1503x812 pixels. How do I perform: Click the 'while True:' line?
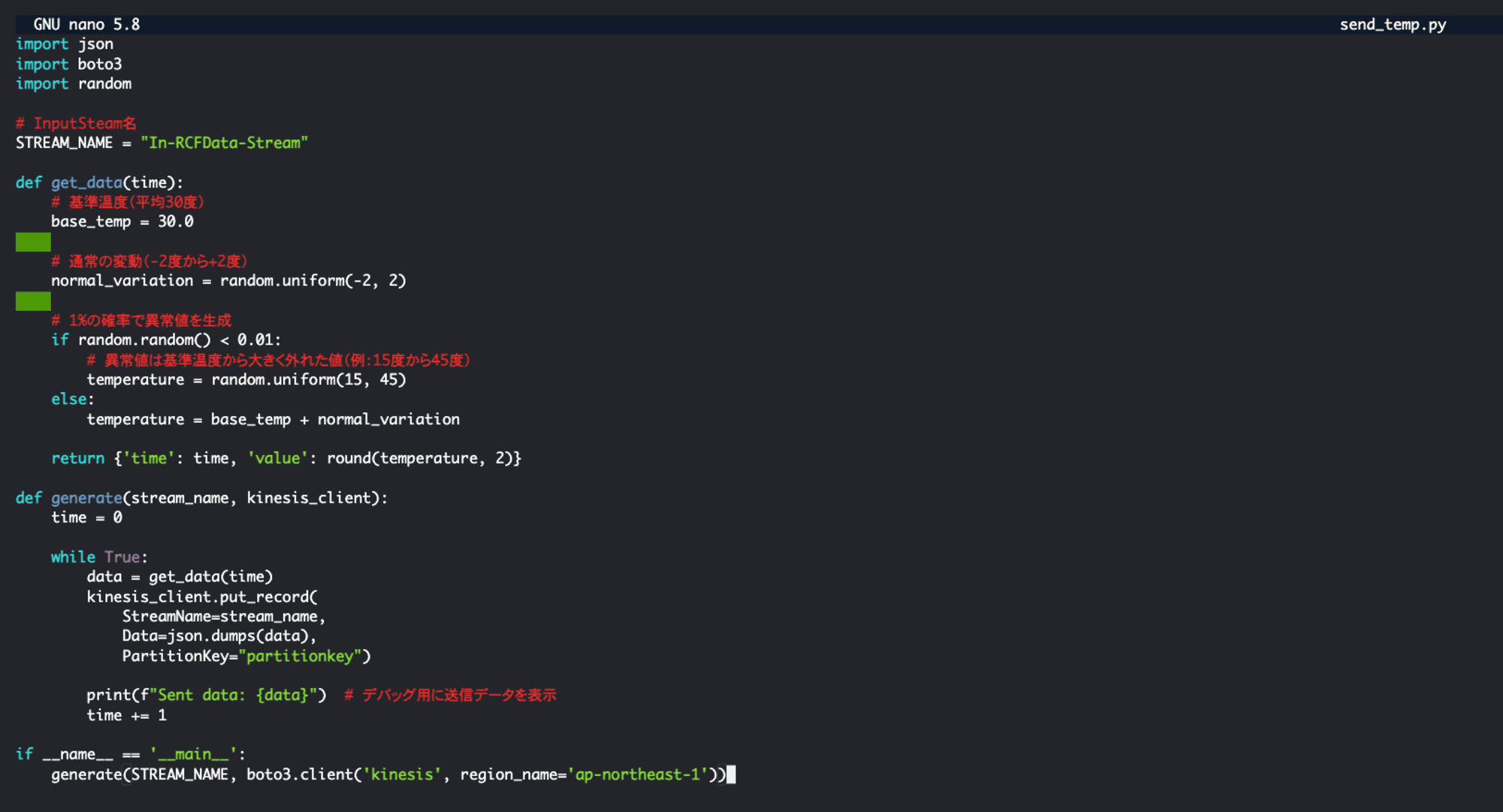99,557
